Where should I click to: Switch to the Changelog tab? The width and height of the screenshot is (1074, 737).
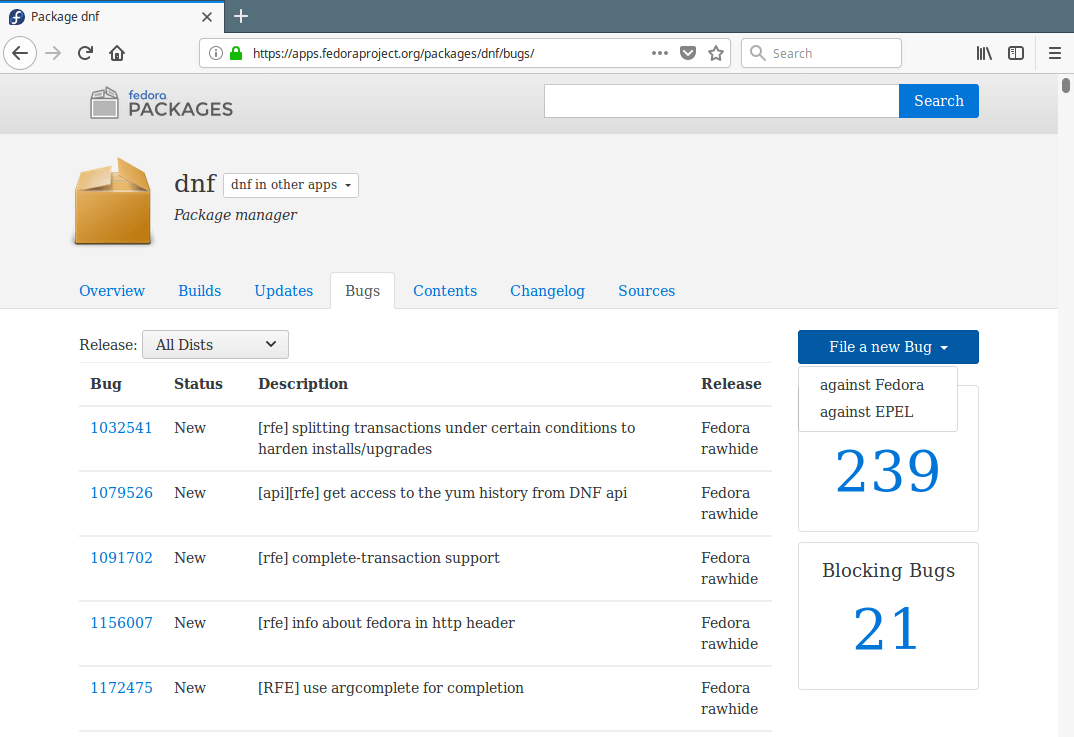click(x=547, y=291)
